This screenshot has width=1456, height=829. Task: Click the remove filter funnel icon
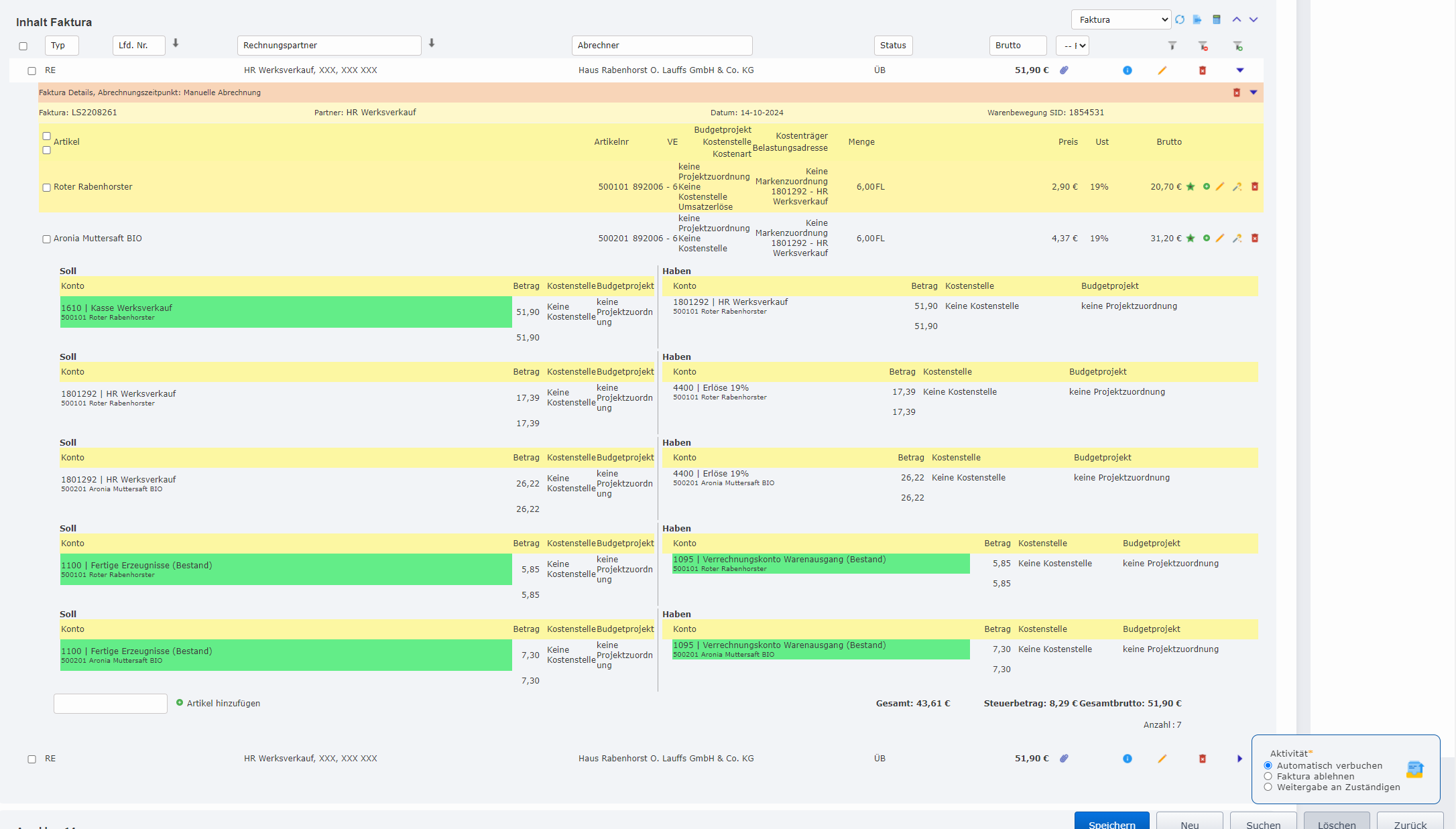coord(1203,46)
